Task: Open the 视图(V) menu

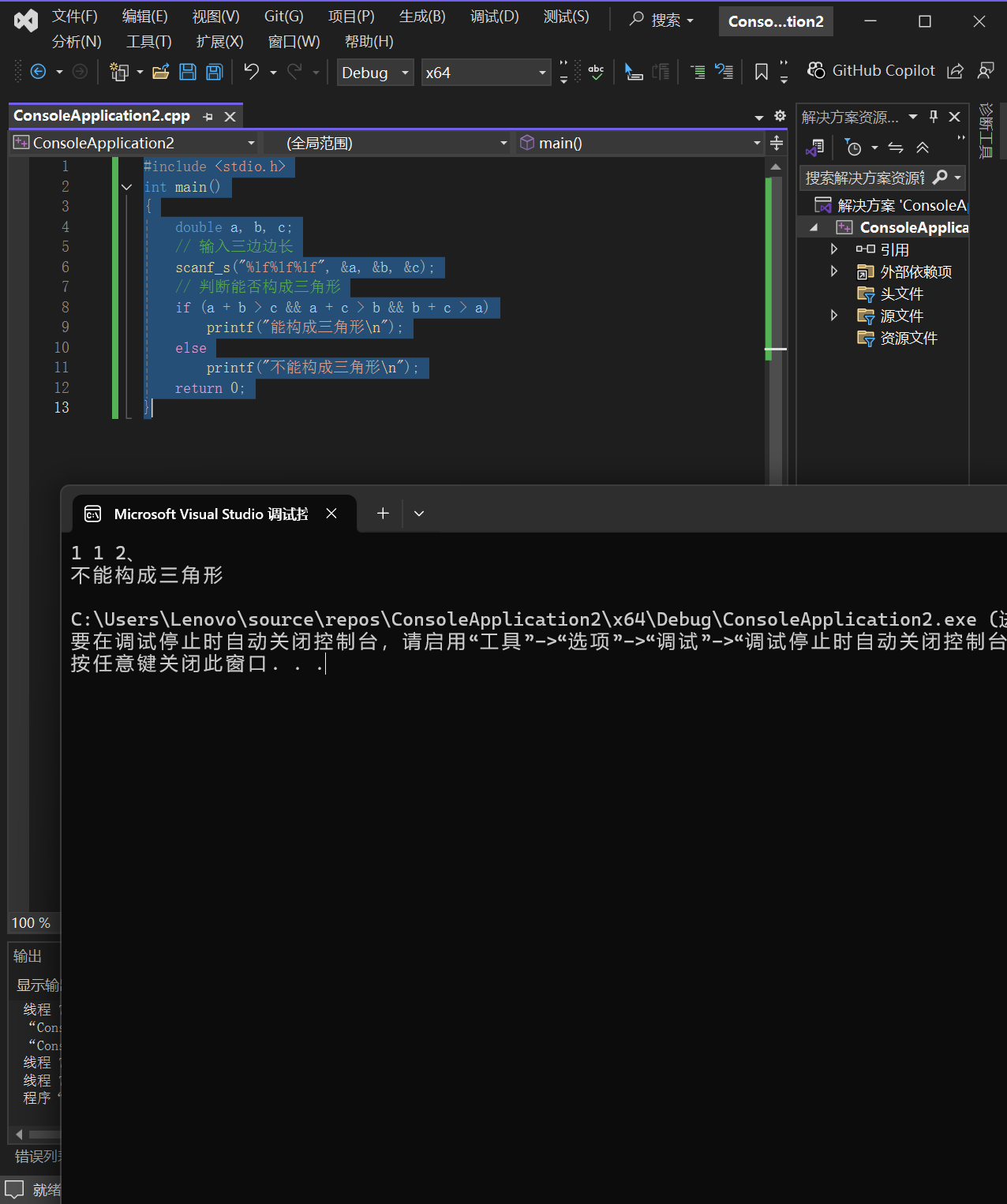Action: (216, 17)
